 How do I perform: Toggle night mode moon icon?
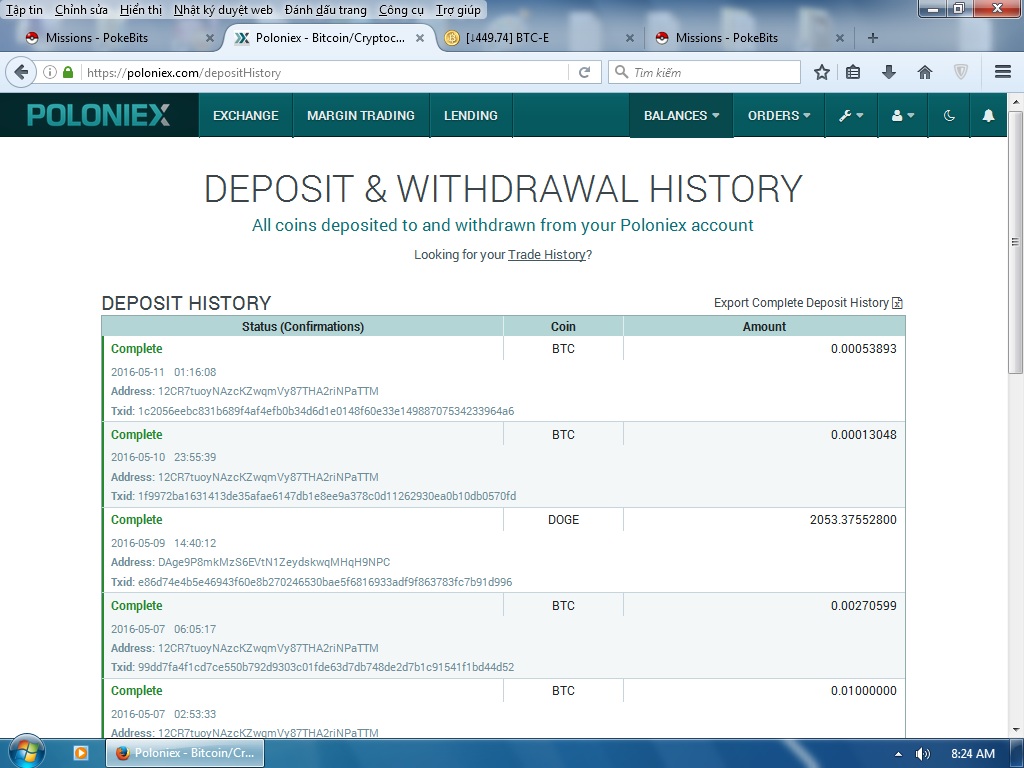(x=950, y=116)
